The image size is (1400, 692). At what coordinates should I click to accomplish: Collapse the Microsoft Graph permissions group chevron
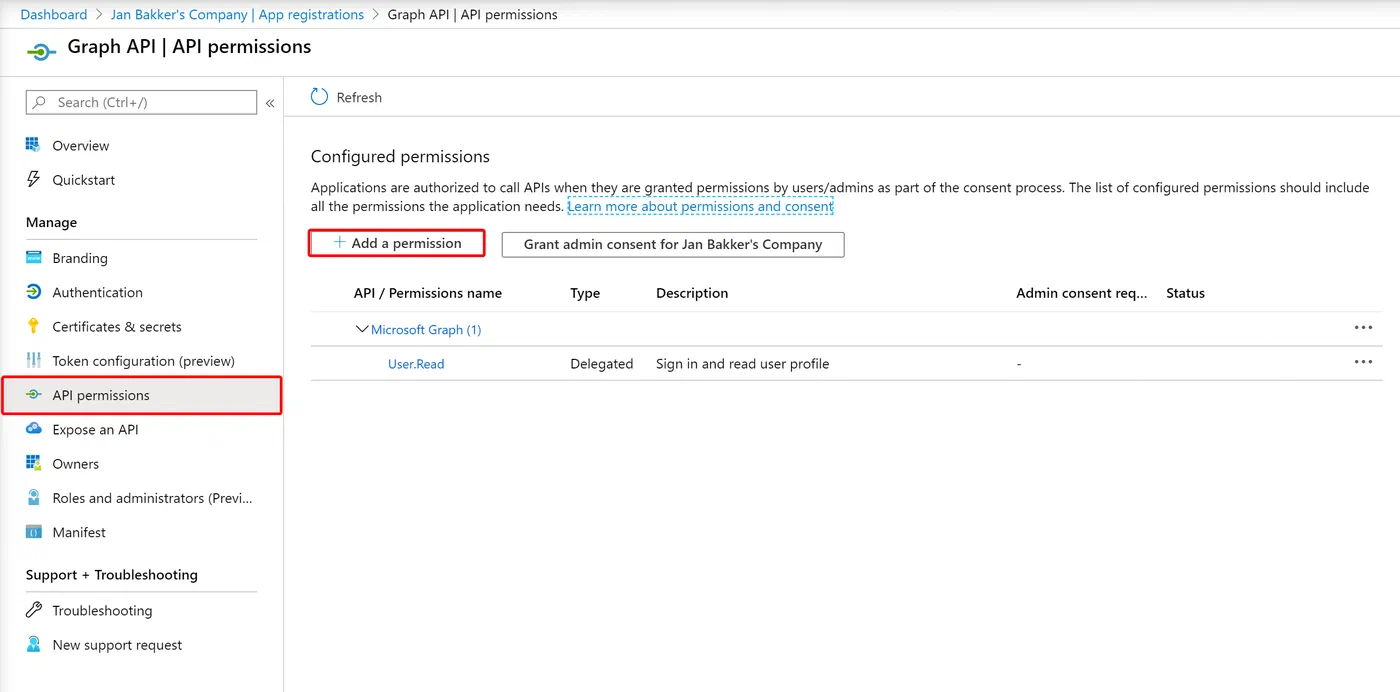click(x=362, y=329)
